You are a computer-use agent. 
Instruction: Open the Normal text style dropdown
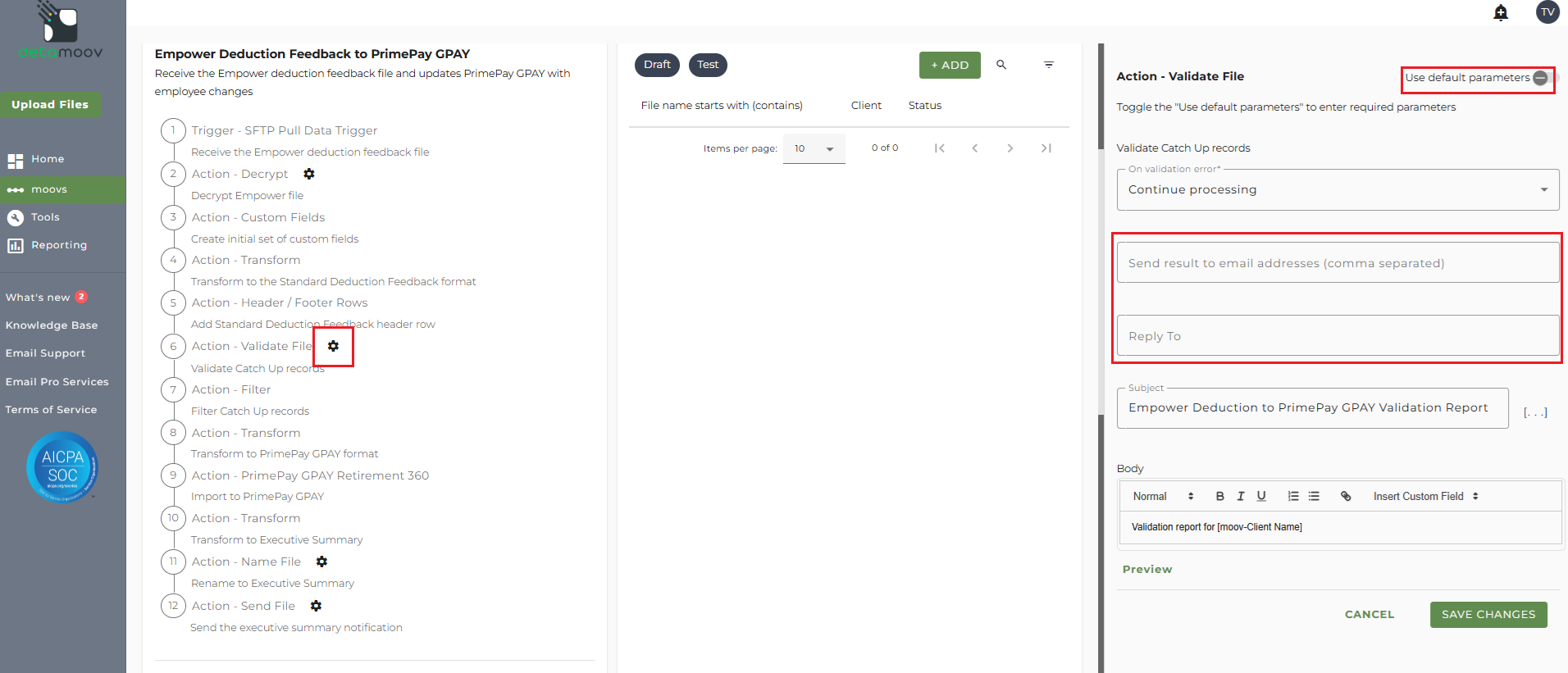(1163, 496)
